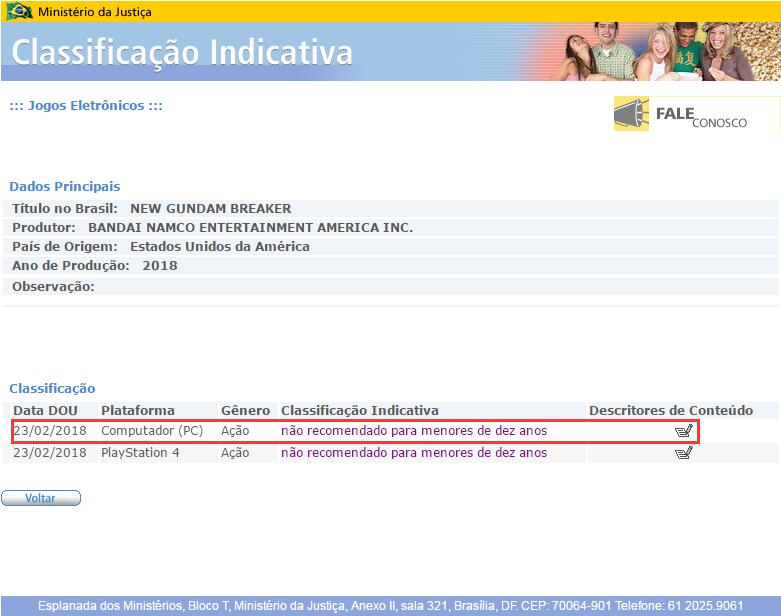Click the Plataforma column header

point(138,410)
